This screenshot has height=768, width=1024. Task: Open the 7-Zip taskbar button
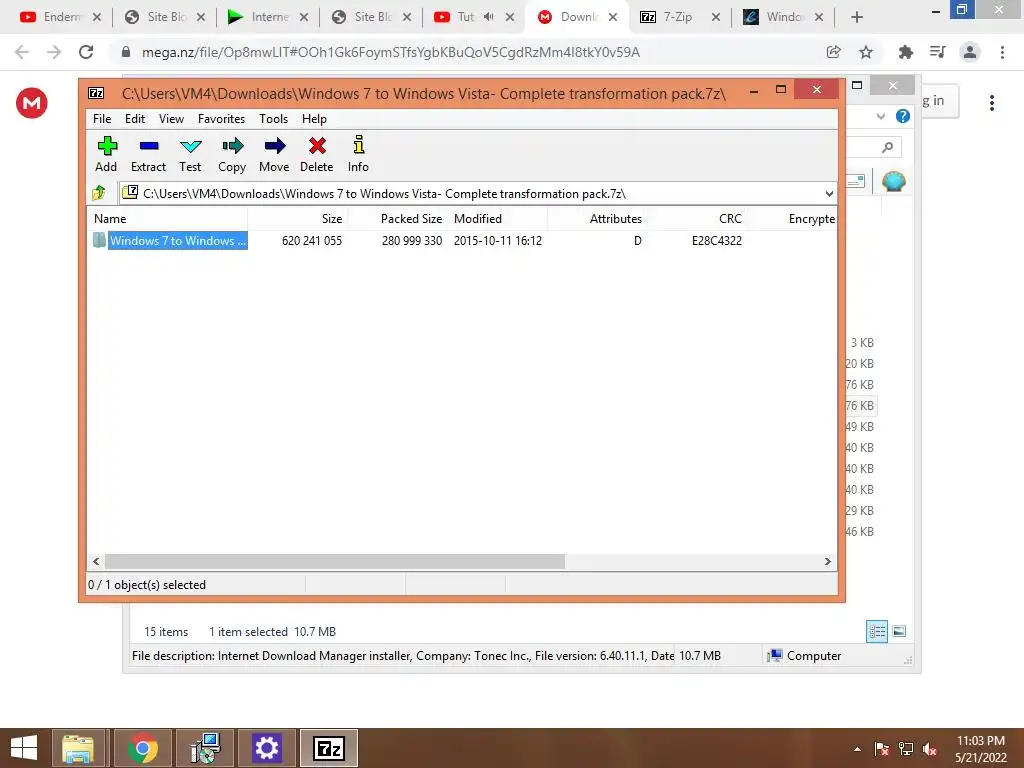[x=328, y=748]
